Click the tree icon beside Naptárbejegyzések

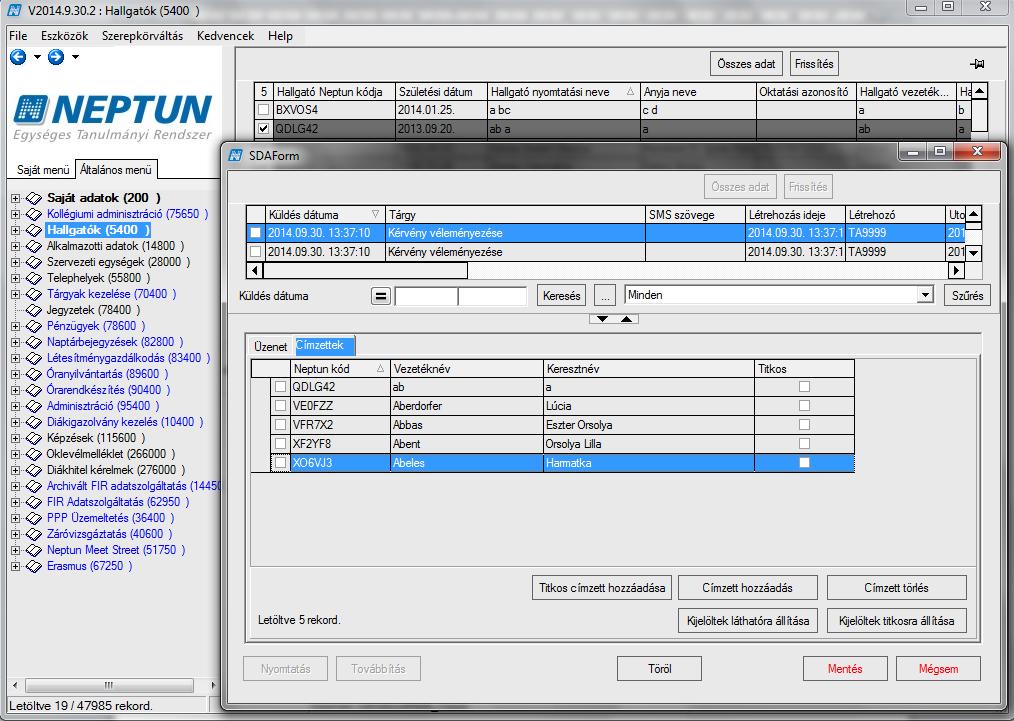pyautogui.click(x=34, y=342)
